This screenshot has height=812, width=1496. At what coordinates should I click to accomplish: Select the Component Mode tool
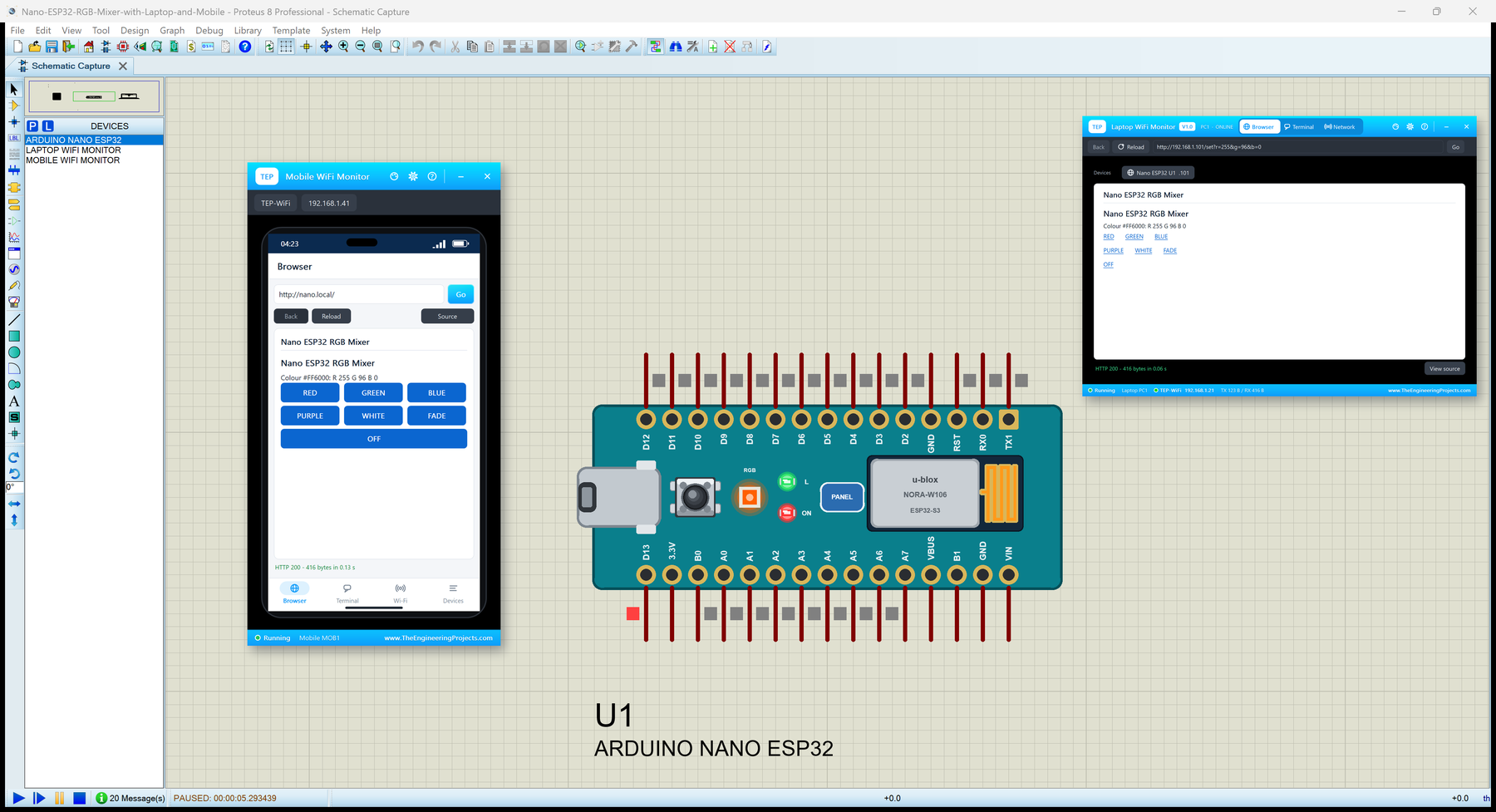(14, 106)
